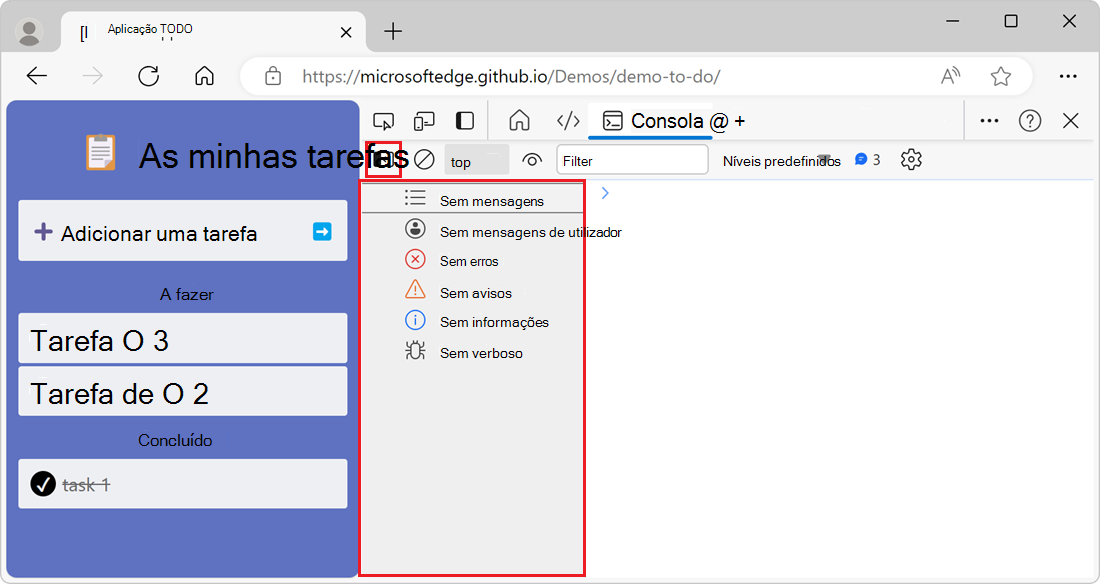This screenshot has height=584, width=1100.
Task: Toggle the live expression eye icon
Action: click(532, 161)
